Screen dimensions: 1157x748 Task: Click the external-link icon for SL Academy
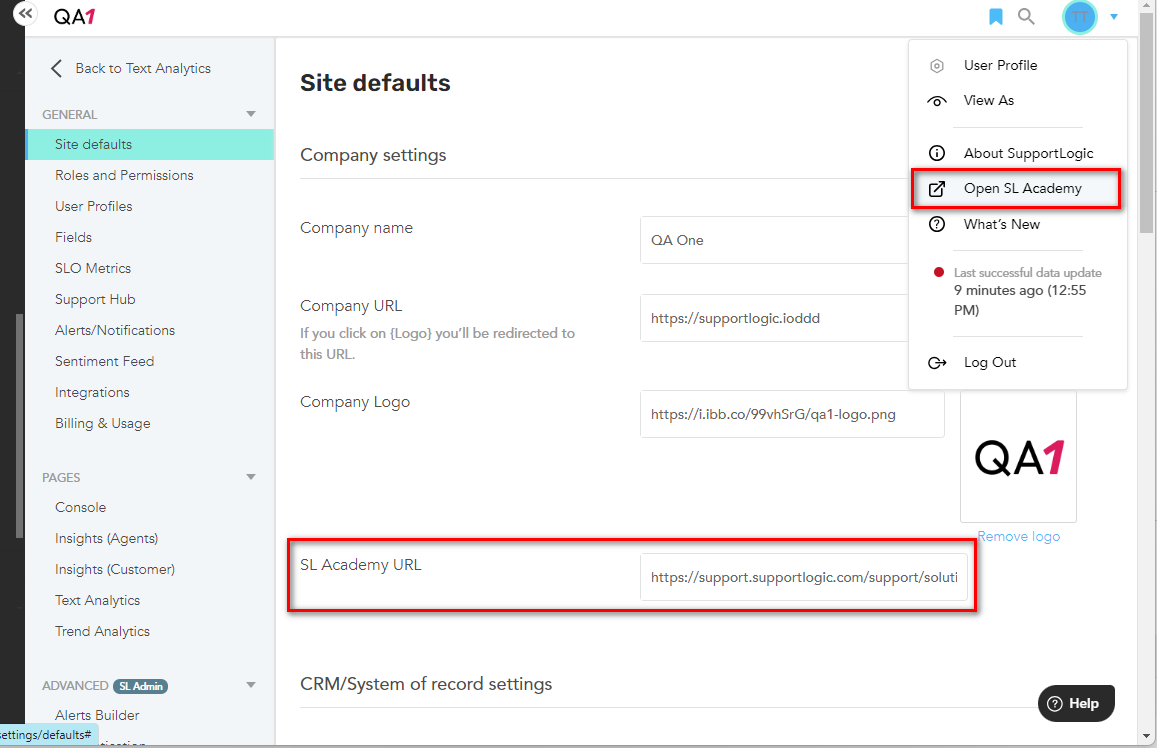[936, 189]
